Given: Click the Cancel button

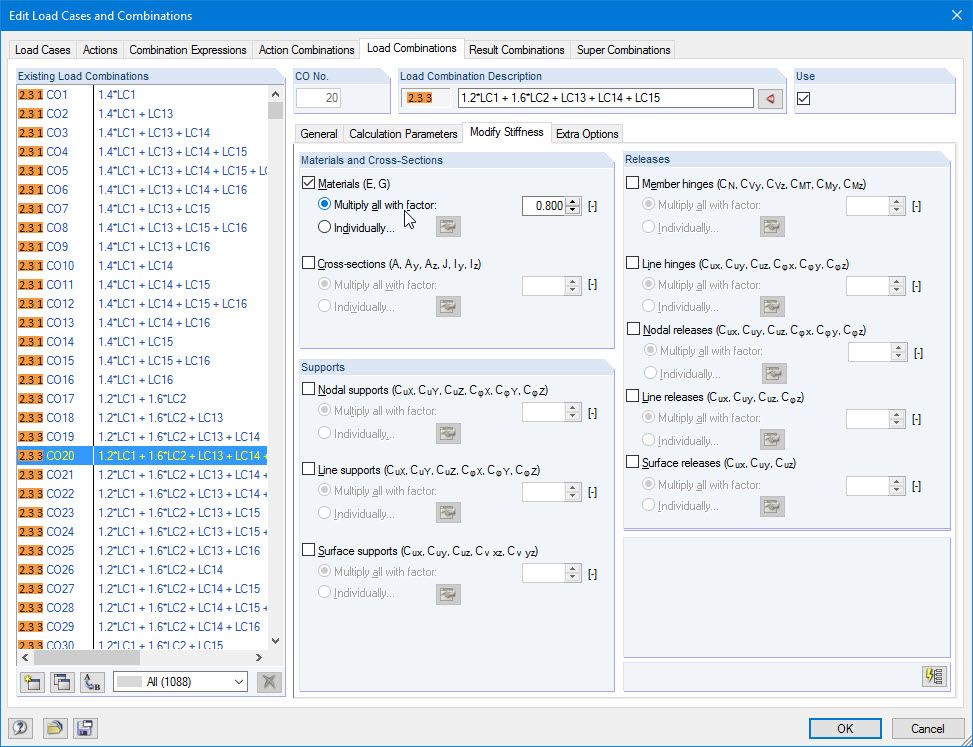Looking at the screenshot, I should (928, 728).
